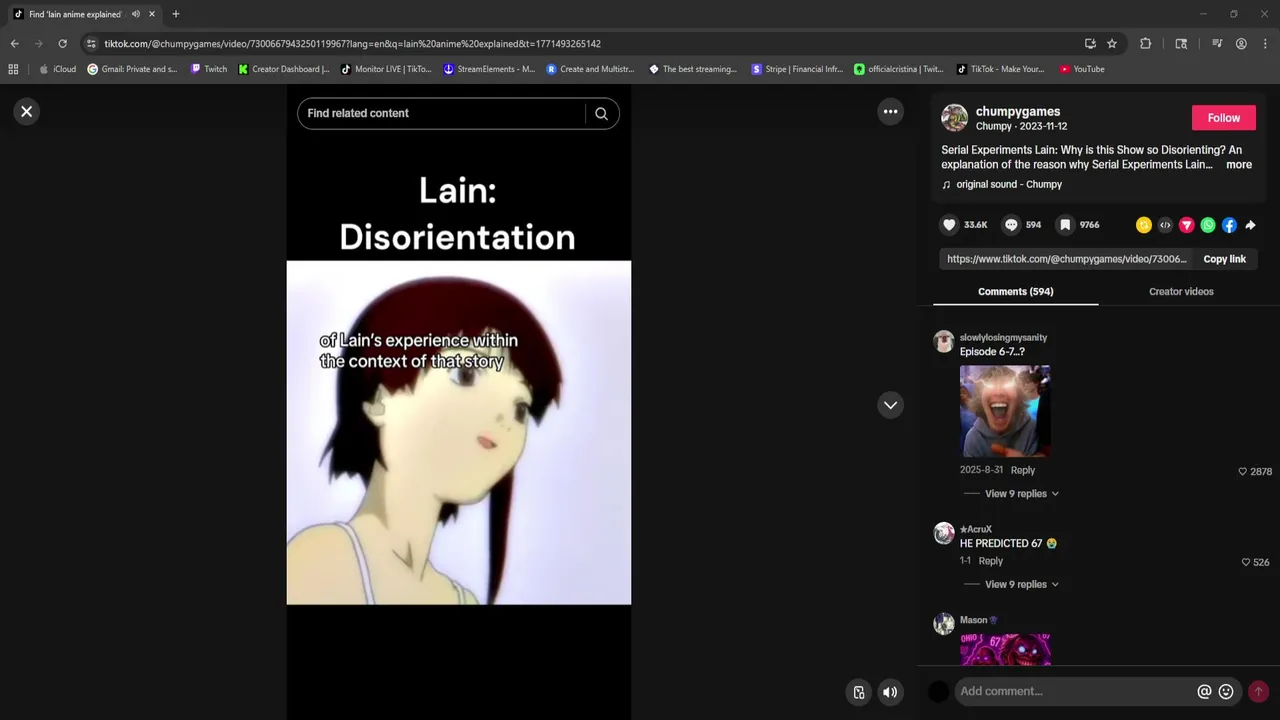
Task: Open the three-dot more options menu on video
Action: click(x=890, y=112)
